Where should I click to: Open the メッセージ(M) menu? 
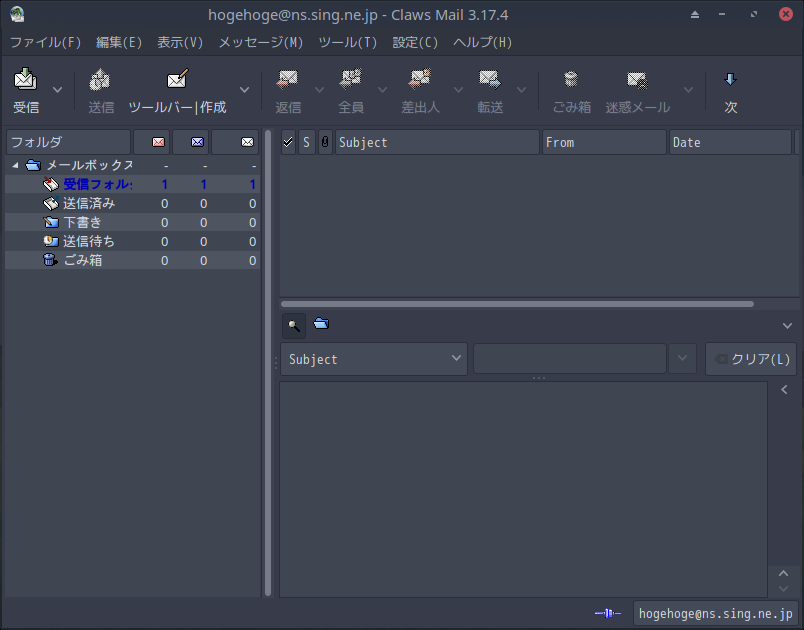261,42
